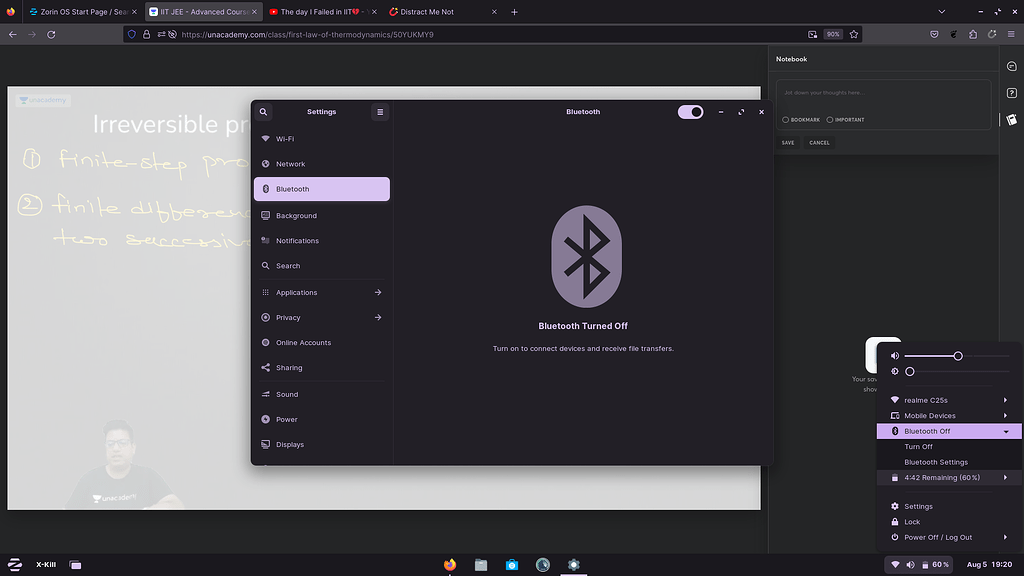Open Unacademy's Notebook sidebar icon
Image resolution: width=1024 pixels, height=576 pixels.
click(1011, 119)
